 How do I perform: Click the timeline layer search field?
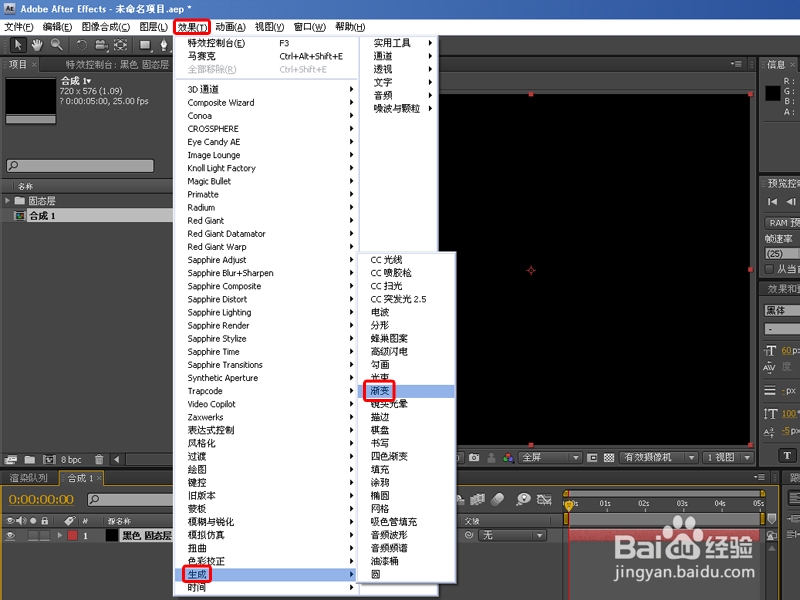tap(131, 499)
